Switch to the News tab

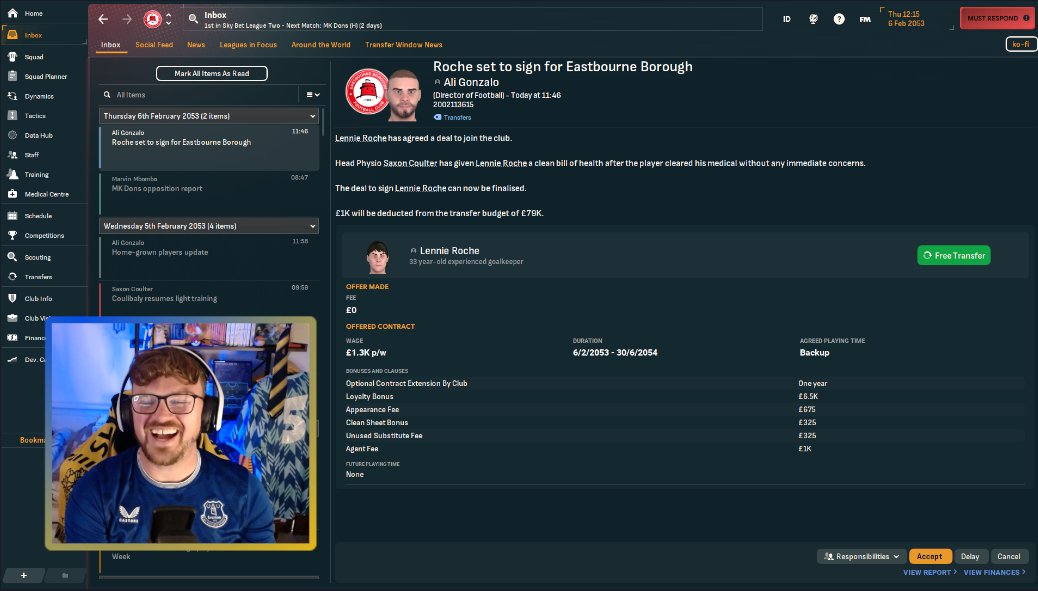pos(196,45)
